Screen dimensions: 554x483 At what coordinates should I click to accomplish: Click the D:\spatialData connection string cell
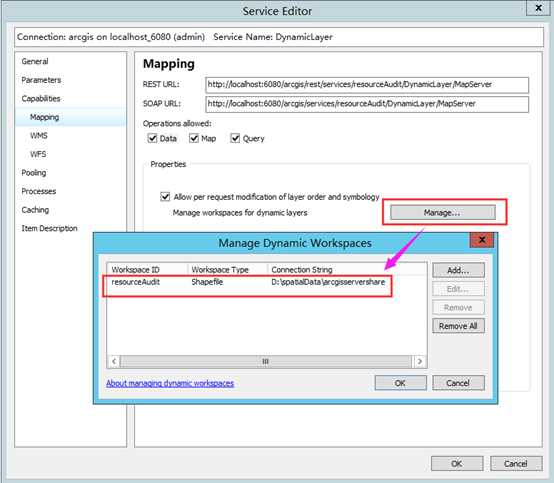(328, 282)
